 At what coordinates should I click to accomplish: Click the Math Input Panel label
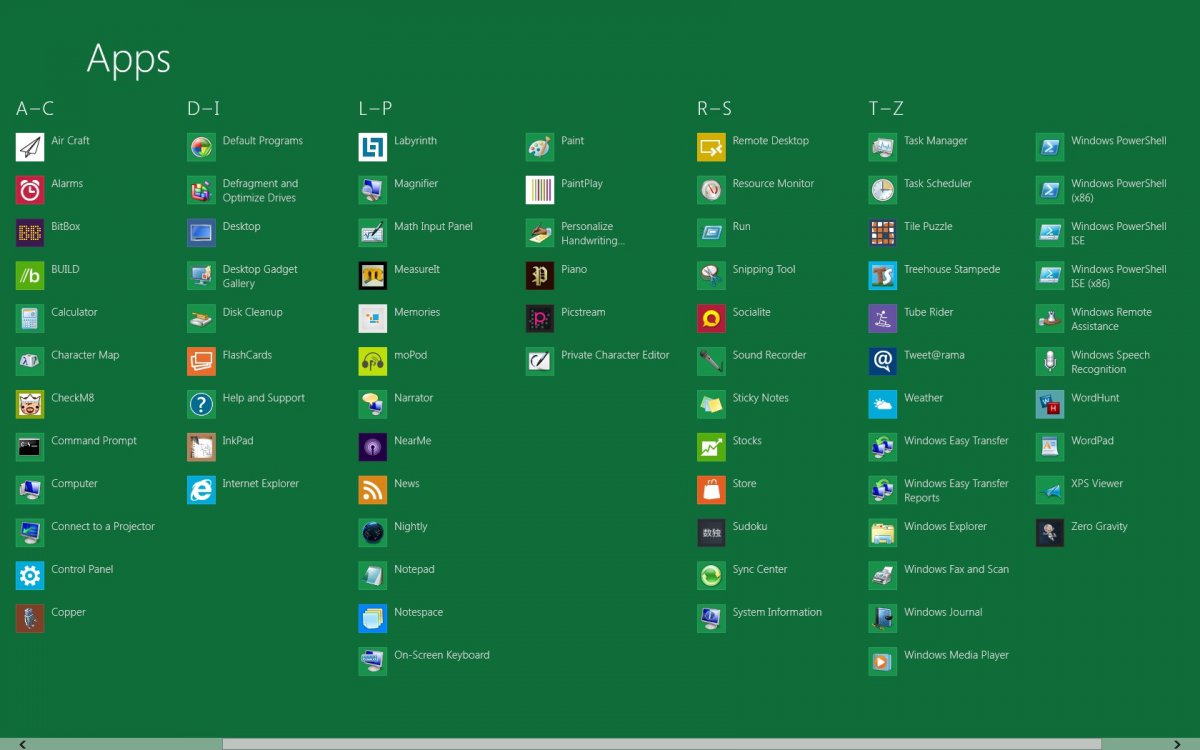coord(433,226)
